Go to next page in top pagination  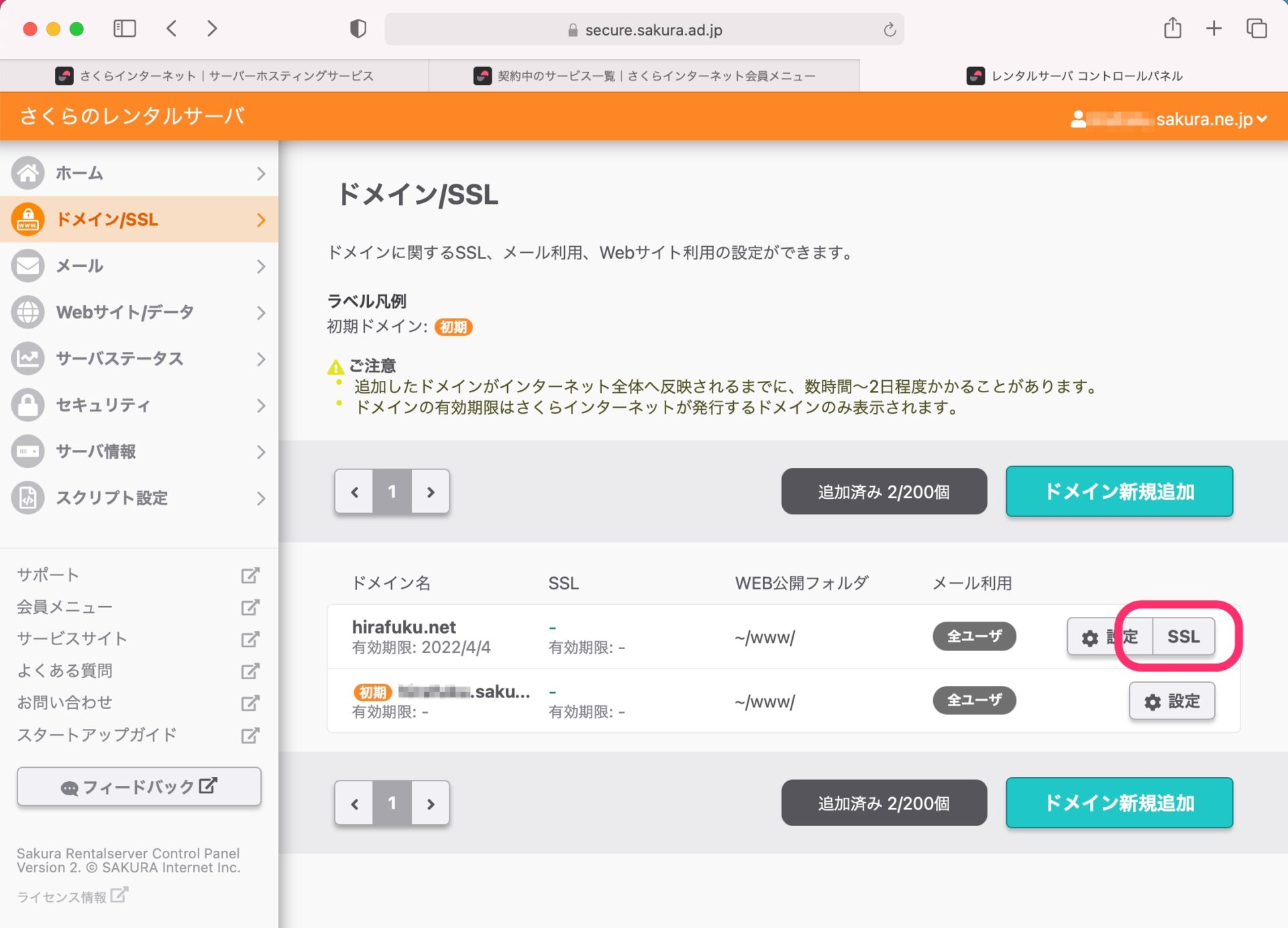tap(431, 491)
